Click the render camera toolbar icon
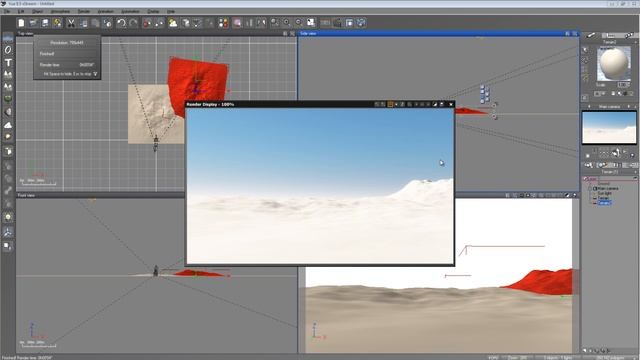 pos(338,23)
